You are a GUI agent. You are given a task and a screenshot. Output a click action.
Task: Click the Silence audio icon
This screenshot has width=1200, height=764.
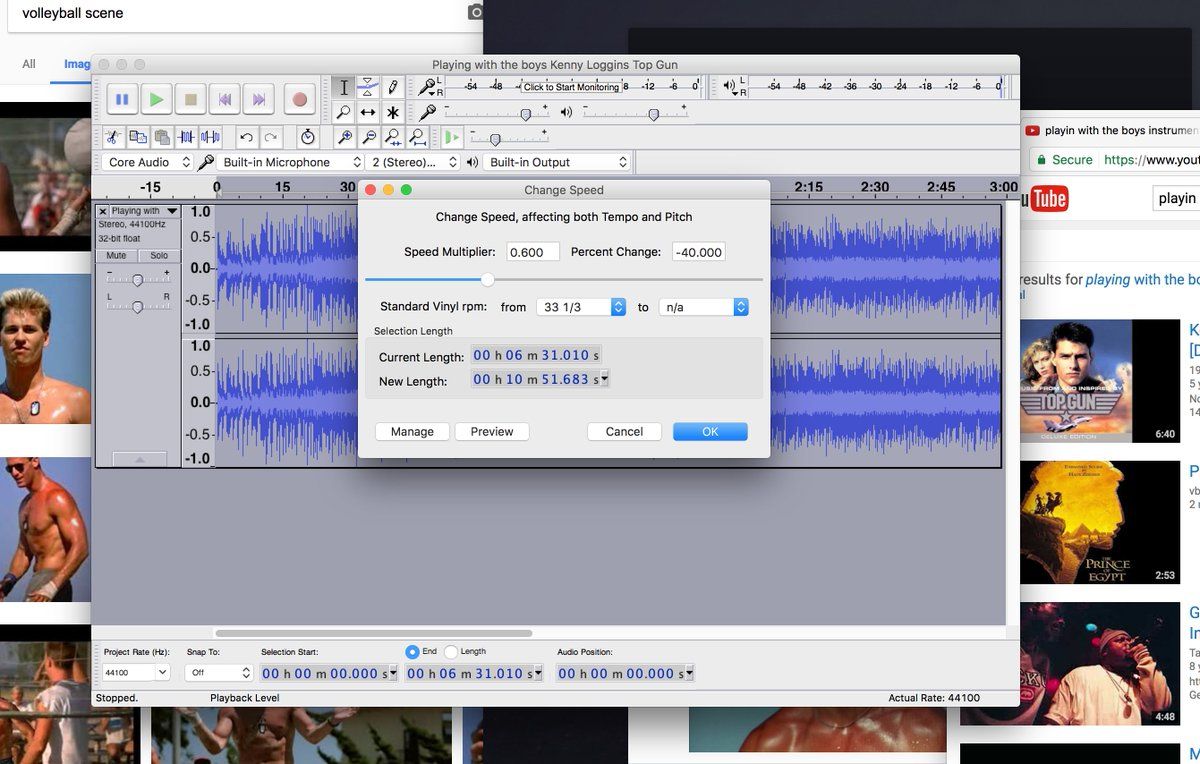click(210, 137)
